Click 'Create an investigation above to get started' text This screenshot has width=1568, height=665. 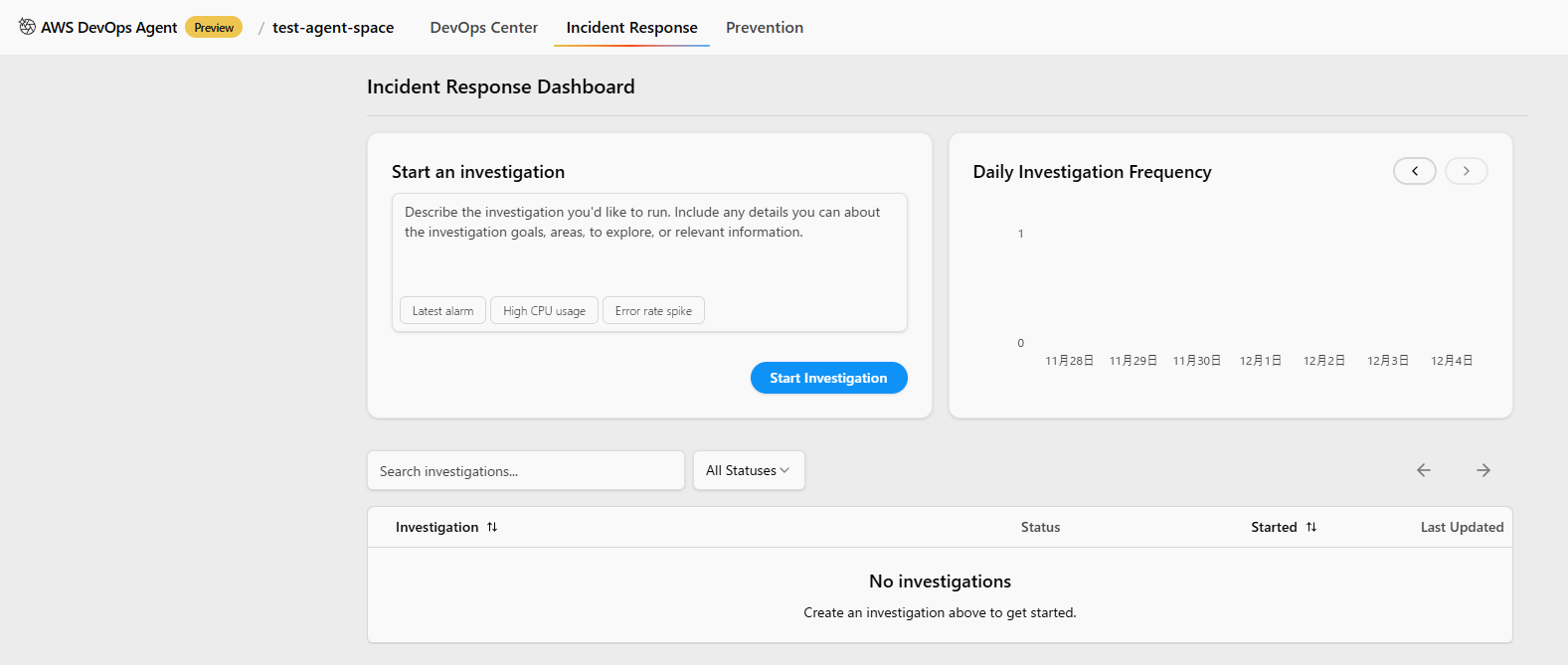tap(940, 612)
